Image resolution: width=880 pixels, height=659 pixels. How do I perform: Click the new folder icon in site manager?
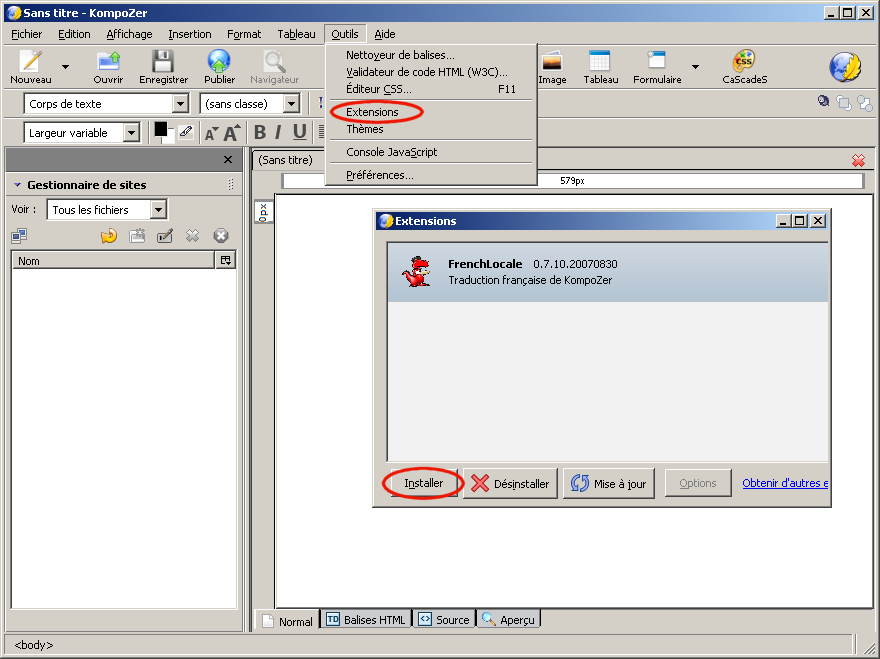(x=137, y=236)
